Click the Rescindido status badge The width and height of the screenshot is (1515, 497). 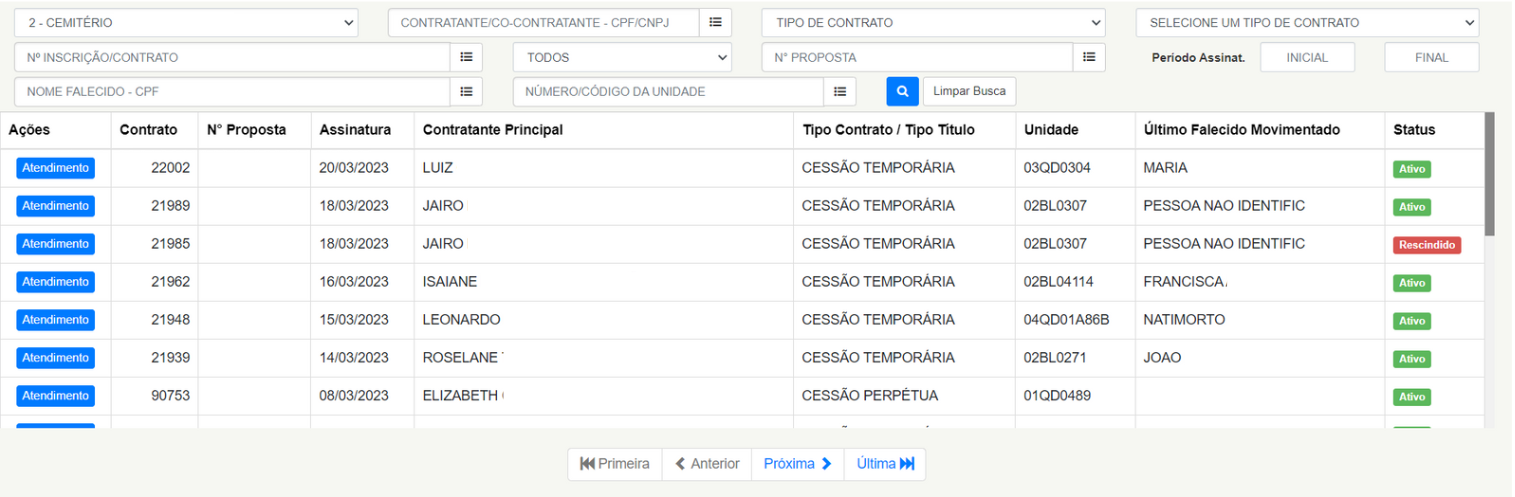coord(1427,245)
